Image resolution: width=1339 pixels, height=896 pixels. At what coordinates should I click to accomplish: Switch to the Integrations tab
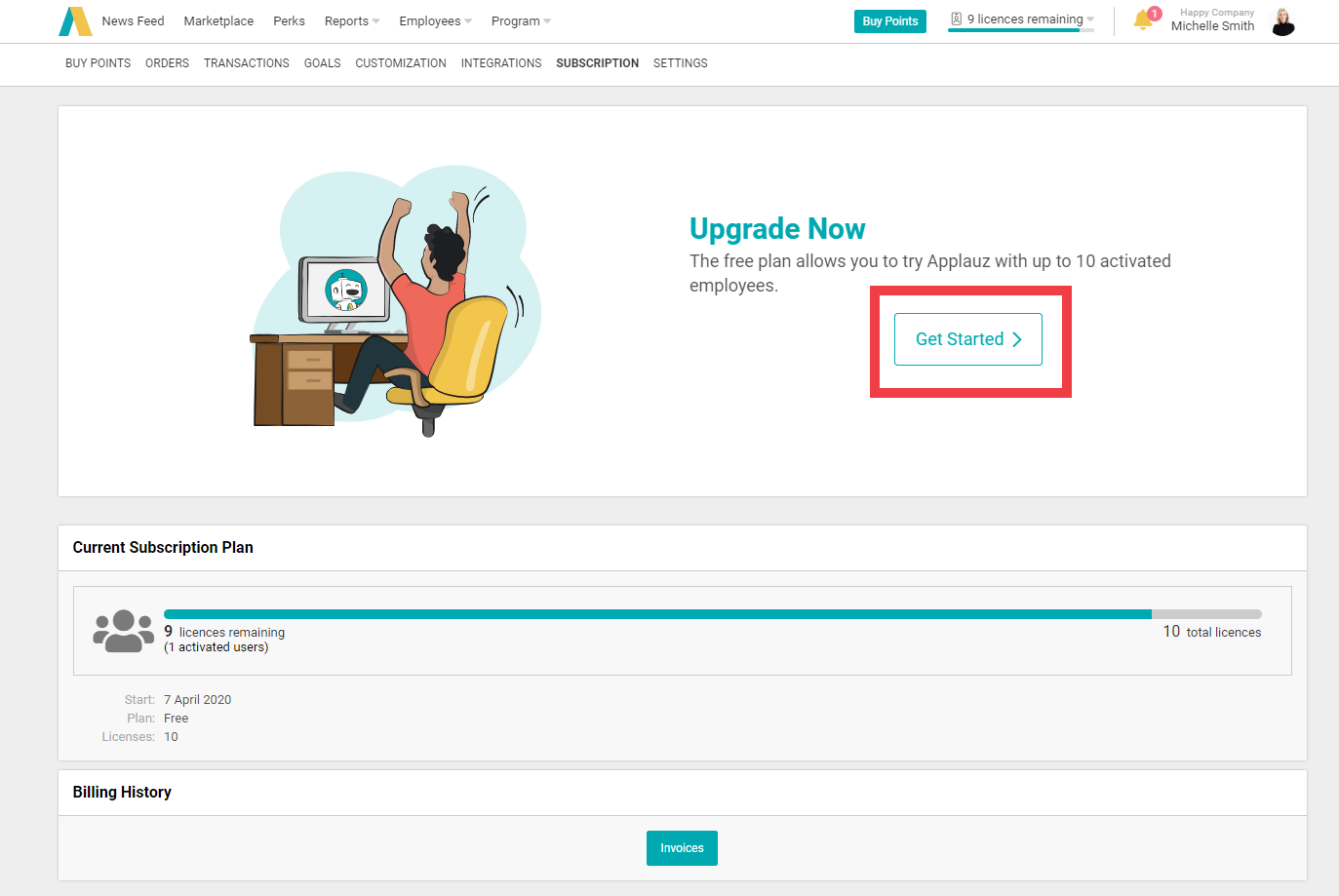tap(501, 63)
